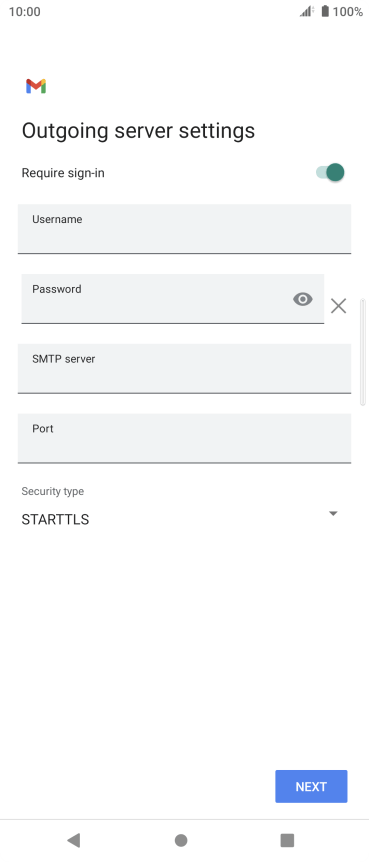Tap the battery status icon
Image resolution: width=369 pixels, height=862 pixels.
(325, 11)
